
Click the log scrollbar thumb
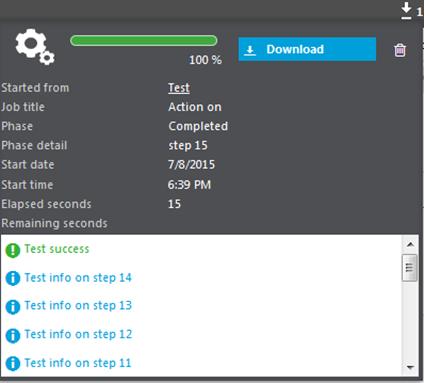[x=410, y=268]
